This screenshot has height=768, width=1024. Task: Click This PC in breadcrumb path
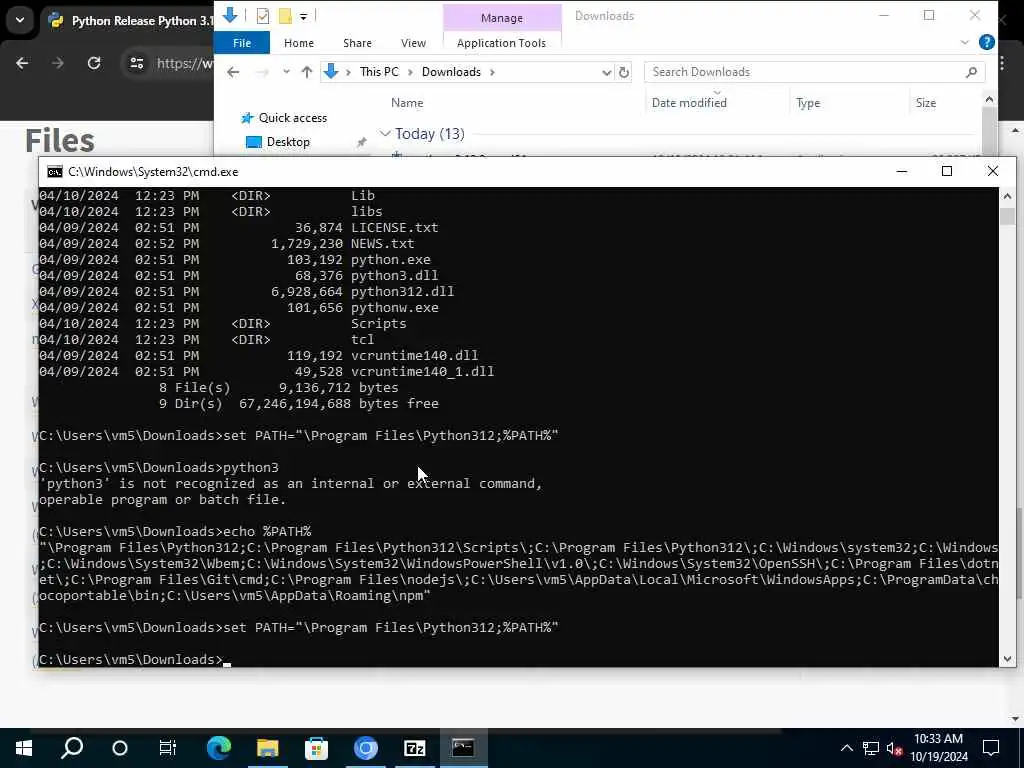(379, 72)
